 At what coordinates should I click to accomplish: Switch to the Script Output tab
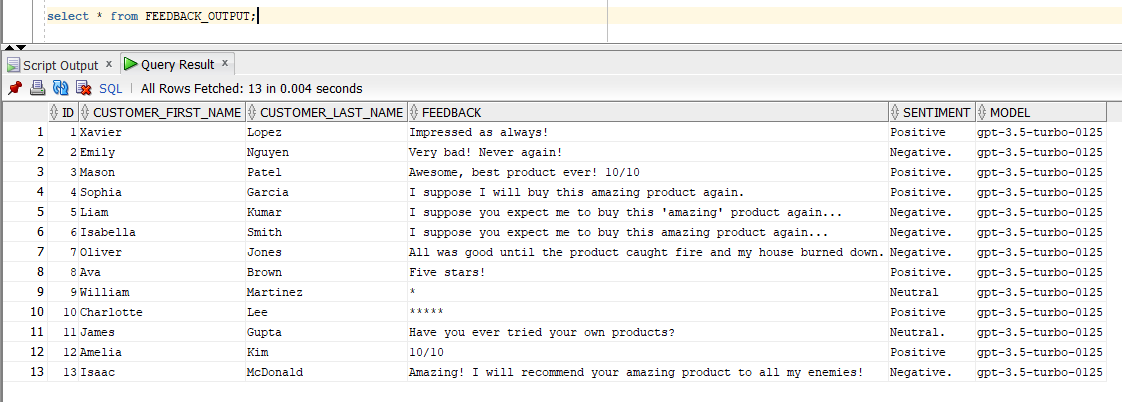60,65
